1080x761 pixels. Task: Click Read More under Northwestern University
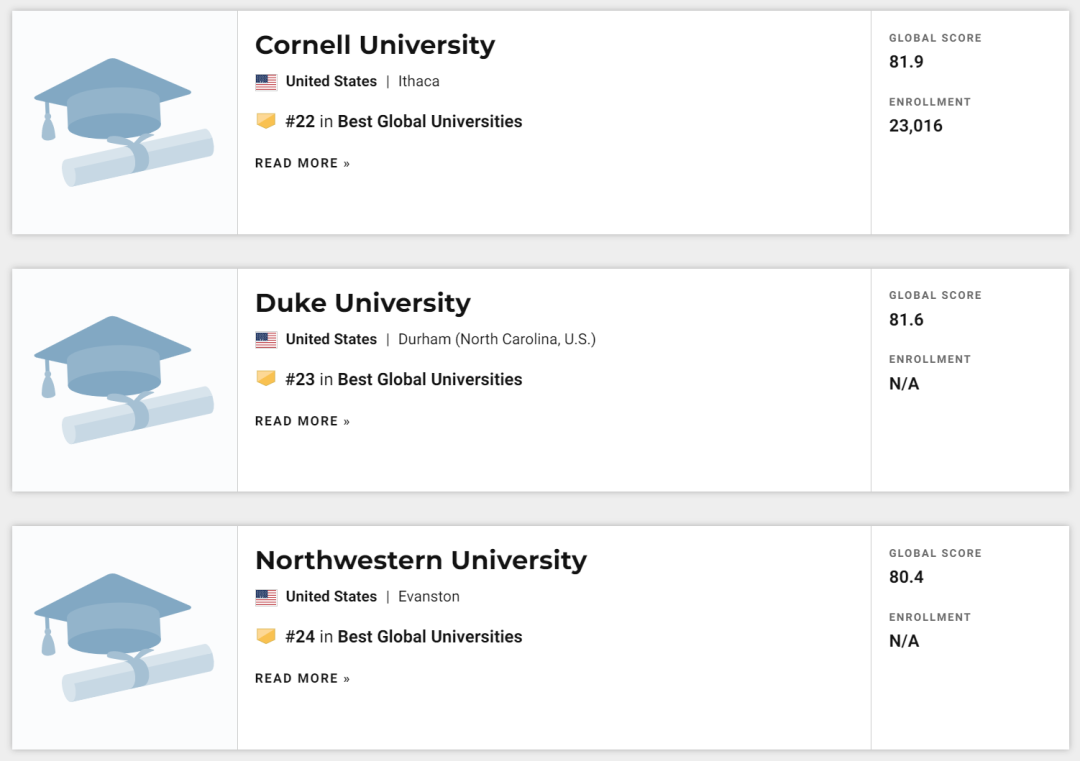tap(303, 678)
